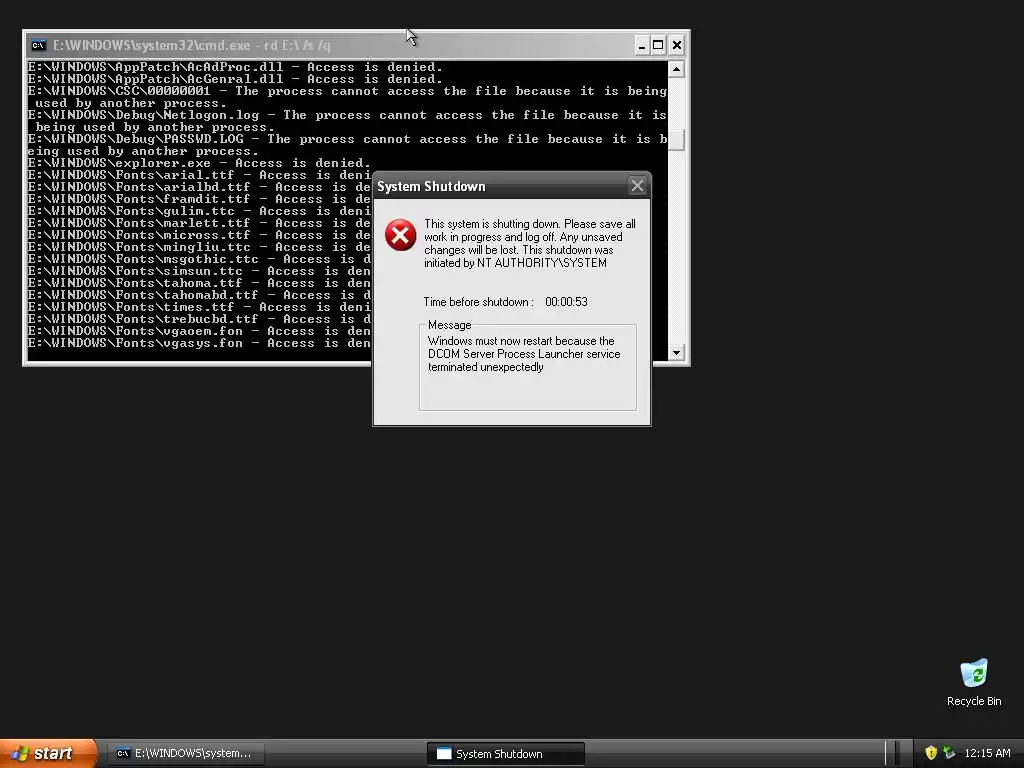Click the Fonts\marlett.ttf output line

tap(199, 223)
